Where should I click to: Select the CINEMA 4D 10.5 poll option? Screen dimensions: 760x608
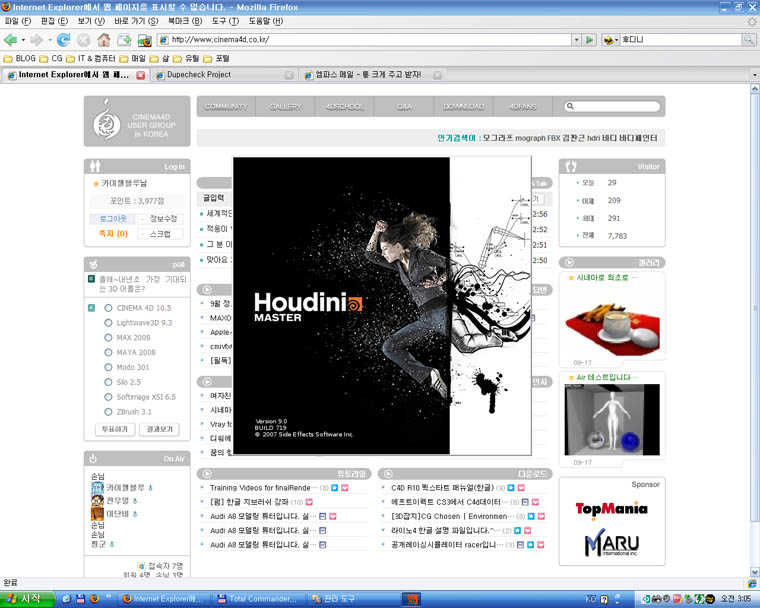pyautogui.click(x=108, y=308)
